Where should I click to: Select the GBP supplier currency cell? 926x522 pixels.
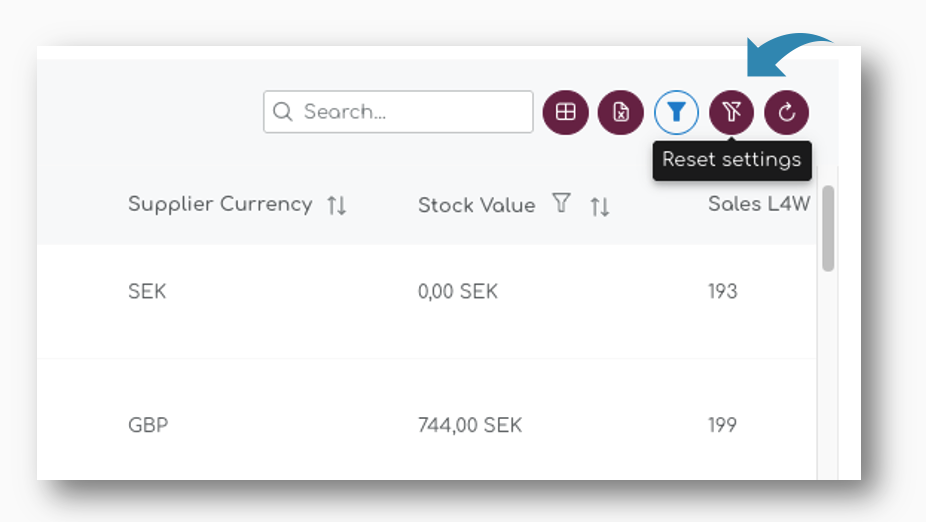tap(148, 425)
